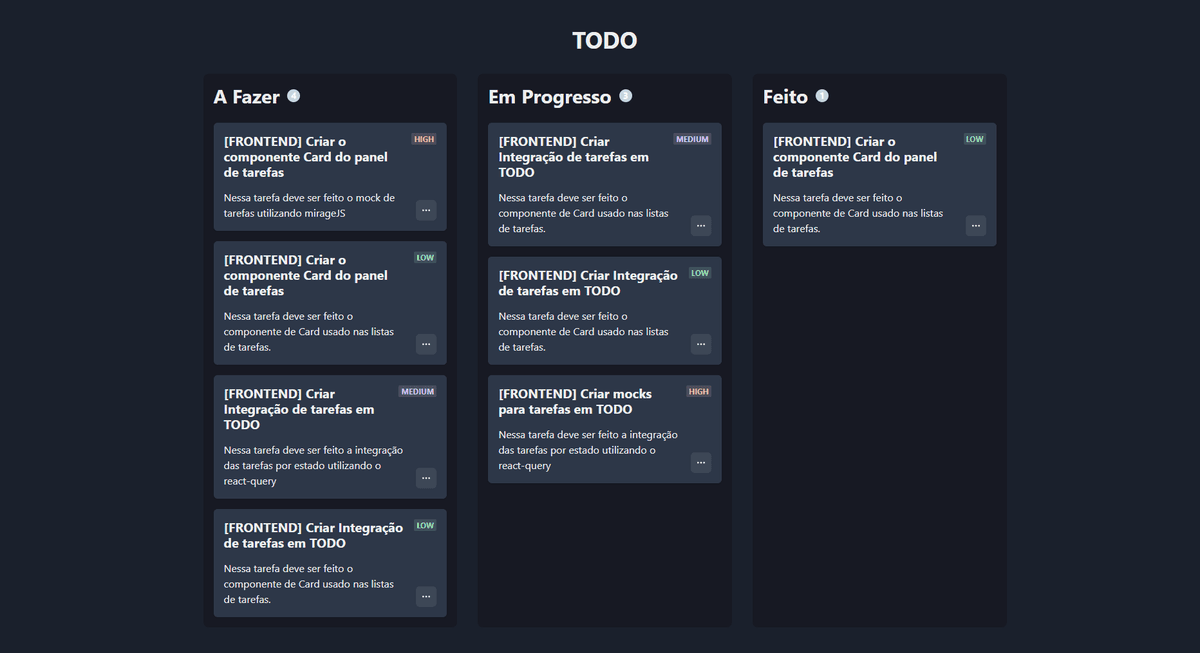Click the ellipsis icon on the LOW Card do panel task in A Fazer
1200x653 pixels.
(426, 344)
